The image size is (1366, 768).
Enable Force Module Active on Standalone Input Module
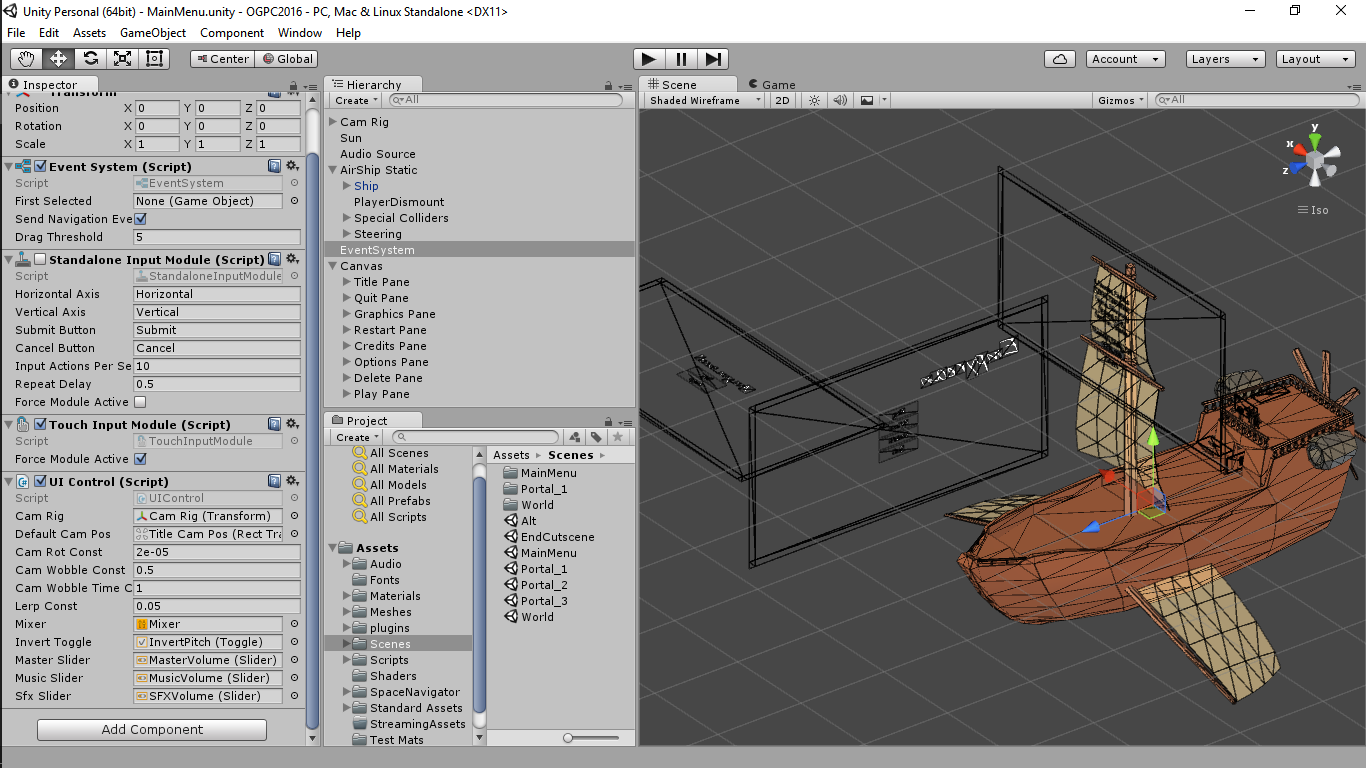point(139,401)
